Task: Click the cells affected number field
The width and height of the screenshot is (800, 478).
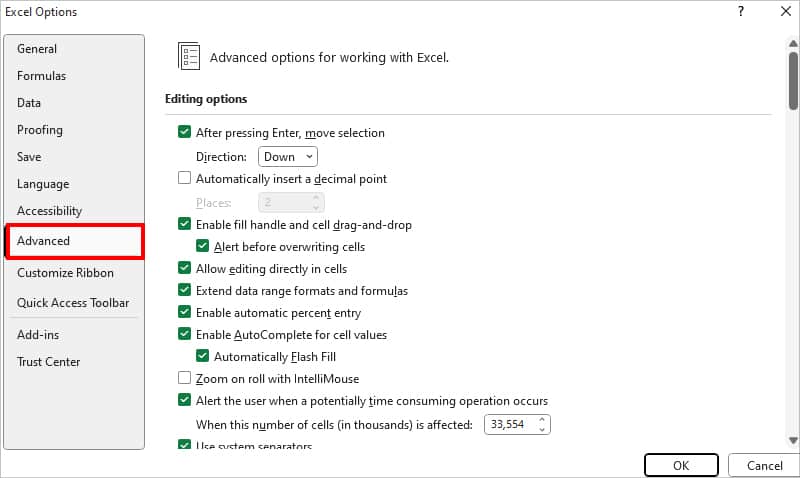Action: [x=510, y=425]
